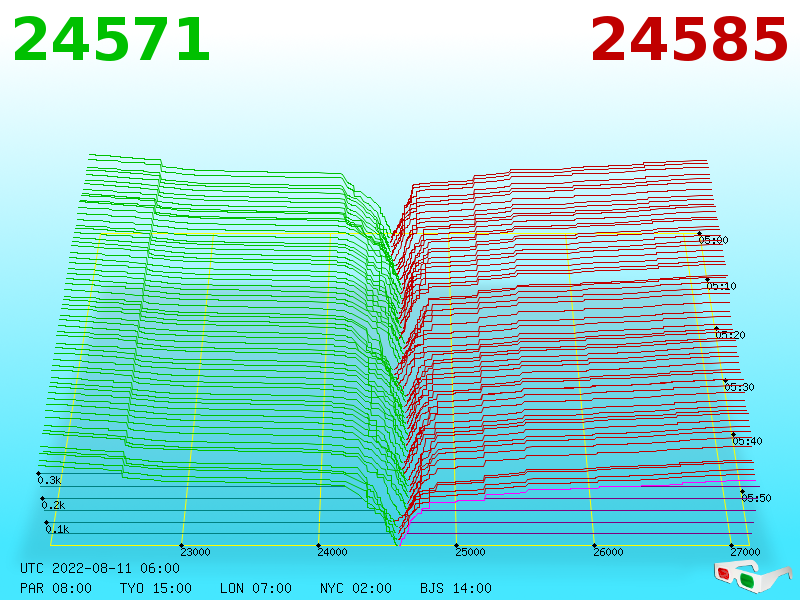Click the 26000 price axis label

pyautogui.click(x=608, y=552)
